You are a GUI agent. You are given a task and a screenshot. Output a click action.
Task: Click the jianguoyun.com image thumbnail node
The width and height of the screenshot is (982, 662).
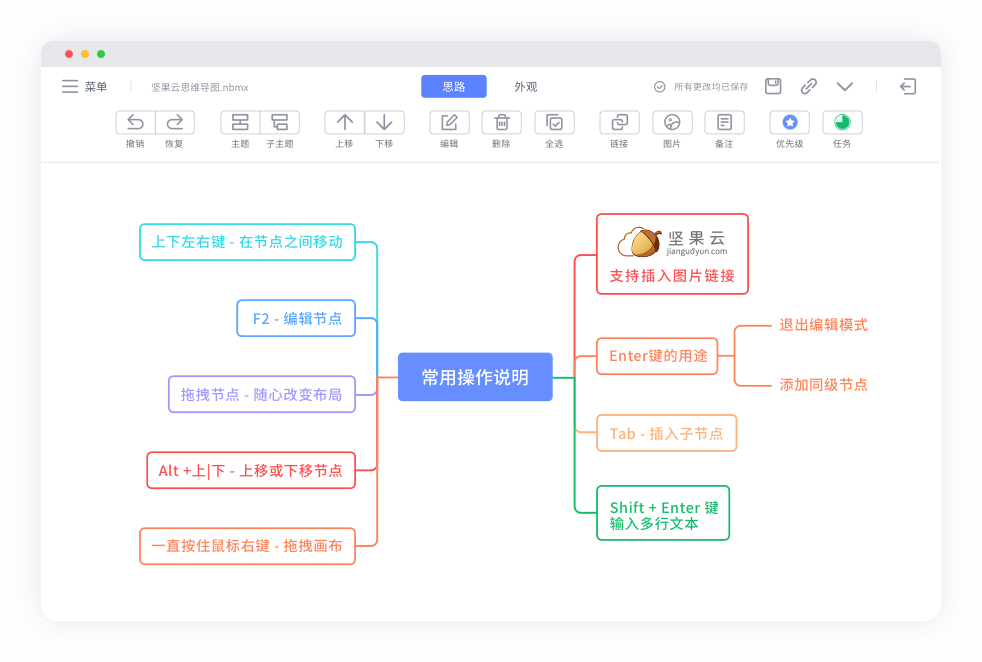pyautogui.click(x=672, y=241)
